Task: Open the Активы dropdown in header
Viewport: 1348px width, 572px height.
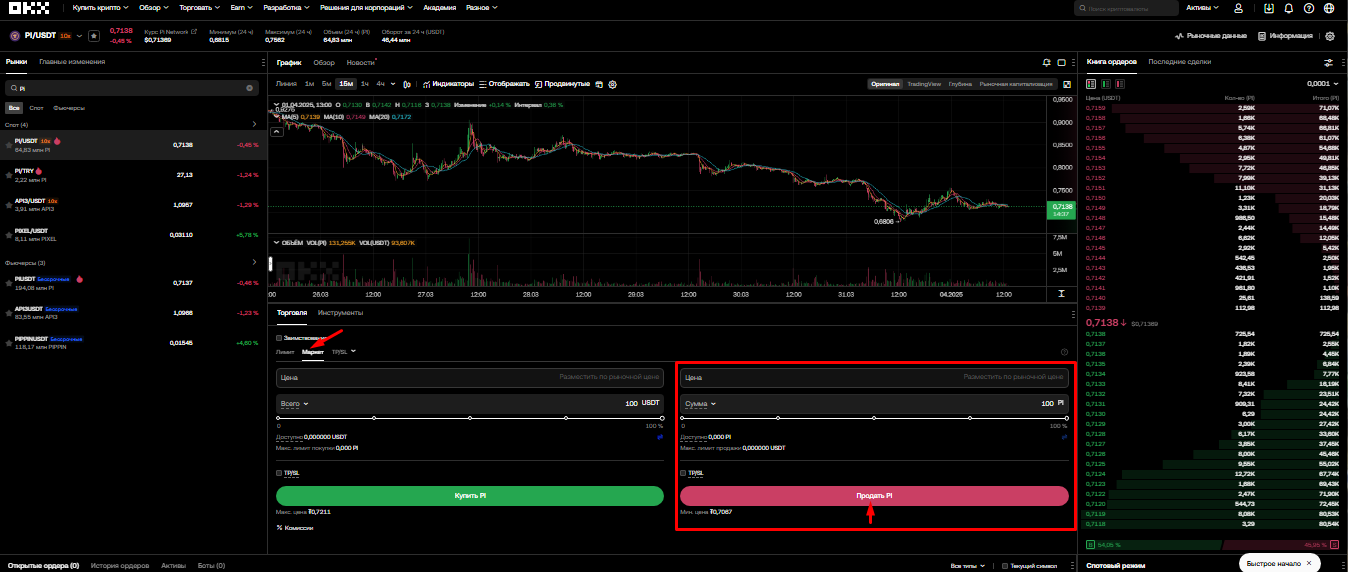Action: pyautogui.click(x=1202, y=8)
